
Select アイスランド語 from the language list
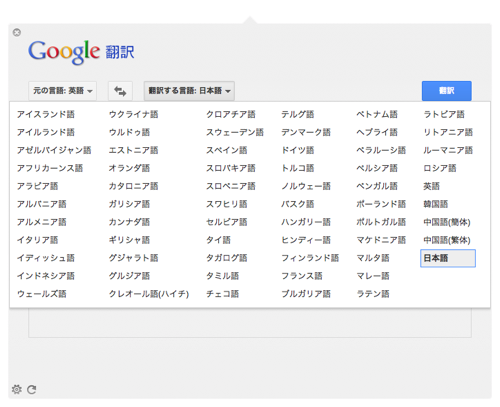46,114
